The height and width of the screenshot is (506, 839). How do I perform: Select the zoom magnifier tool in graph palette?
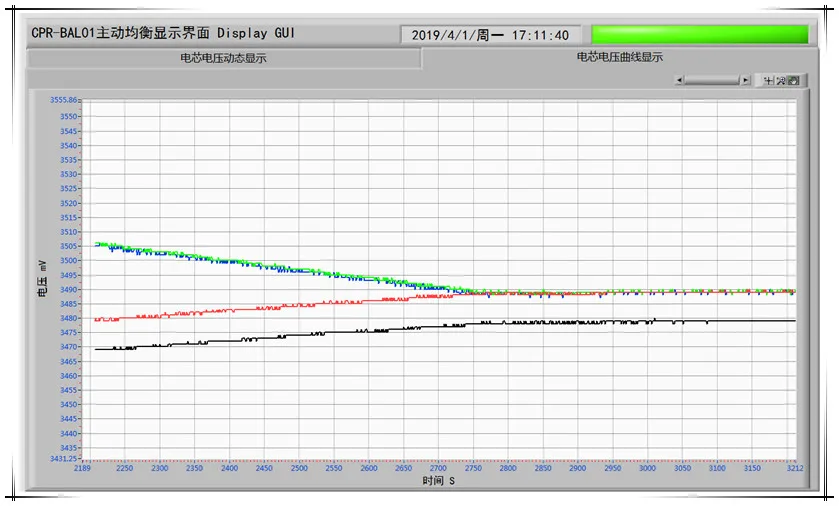[781, 80]
